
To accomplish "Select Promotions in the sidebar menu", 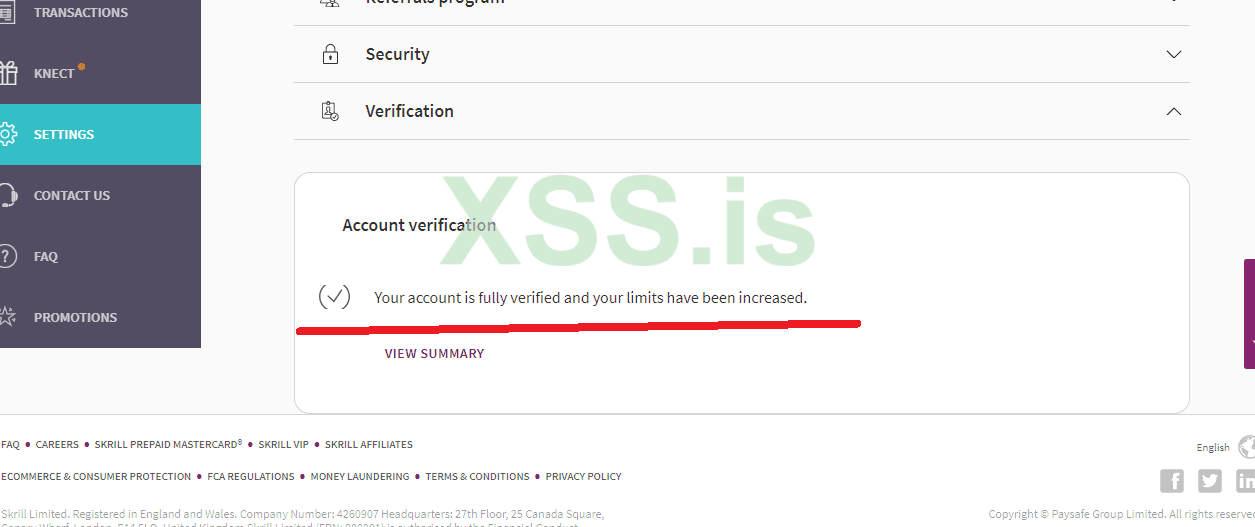I will pos(75,317).
